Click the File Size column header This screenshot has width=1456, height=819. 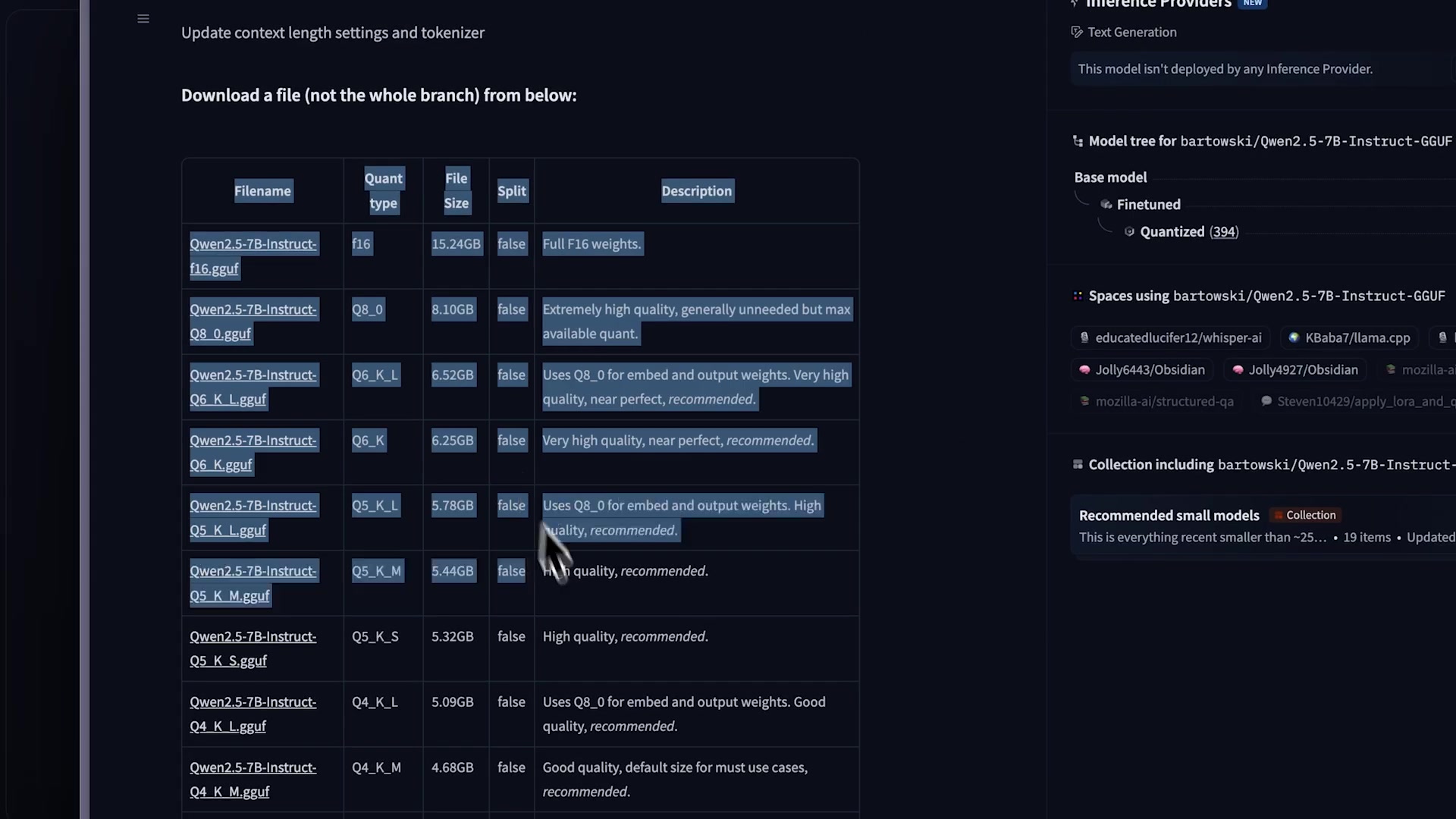pos(457,191)
